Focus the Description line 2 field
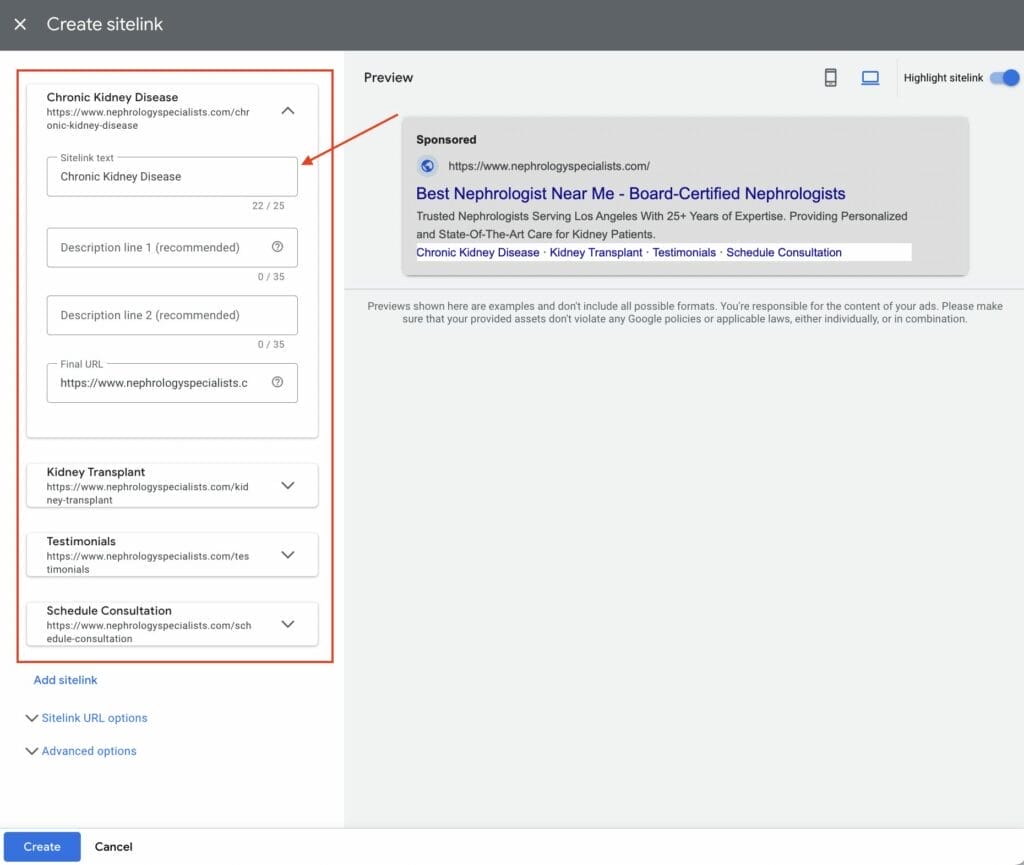This screenshot has height=865, width=1024. pos(172,315)
